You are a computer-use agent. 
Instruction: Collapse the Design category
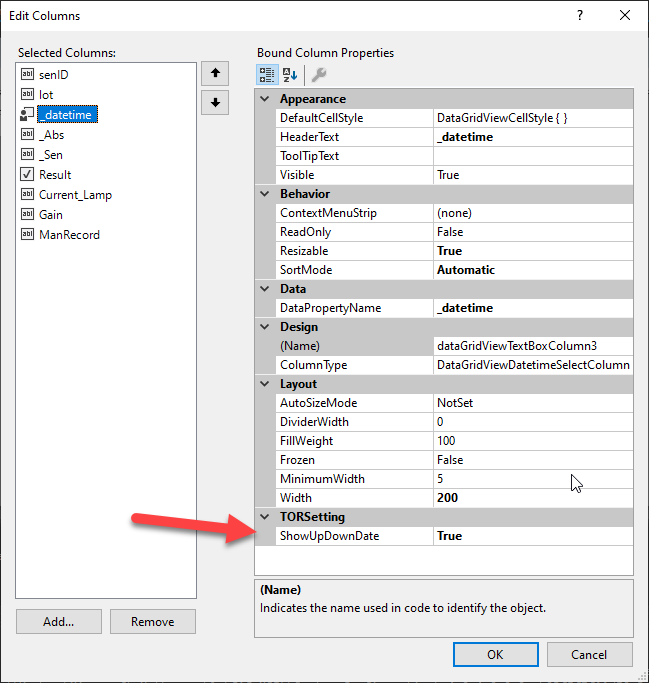(265, 327)
